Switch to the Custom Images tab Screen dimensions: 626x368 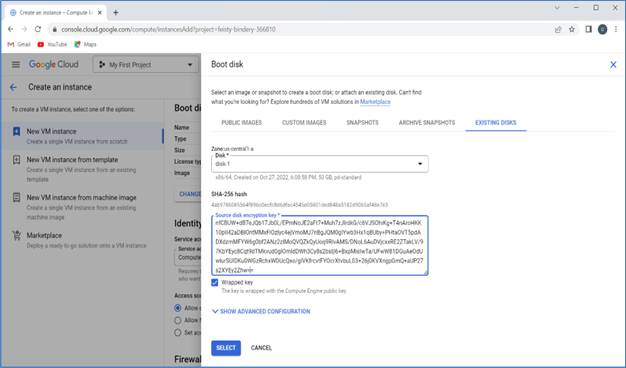point(304,123)
